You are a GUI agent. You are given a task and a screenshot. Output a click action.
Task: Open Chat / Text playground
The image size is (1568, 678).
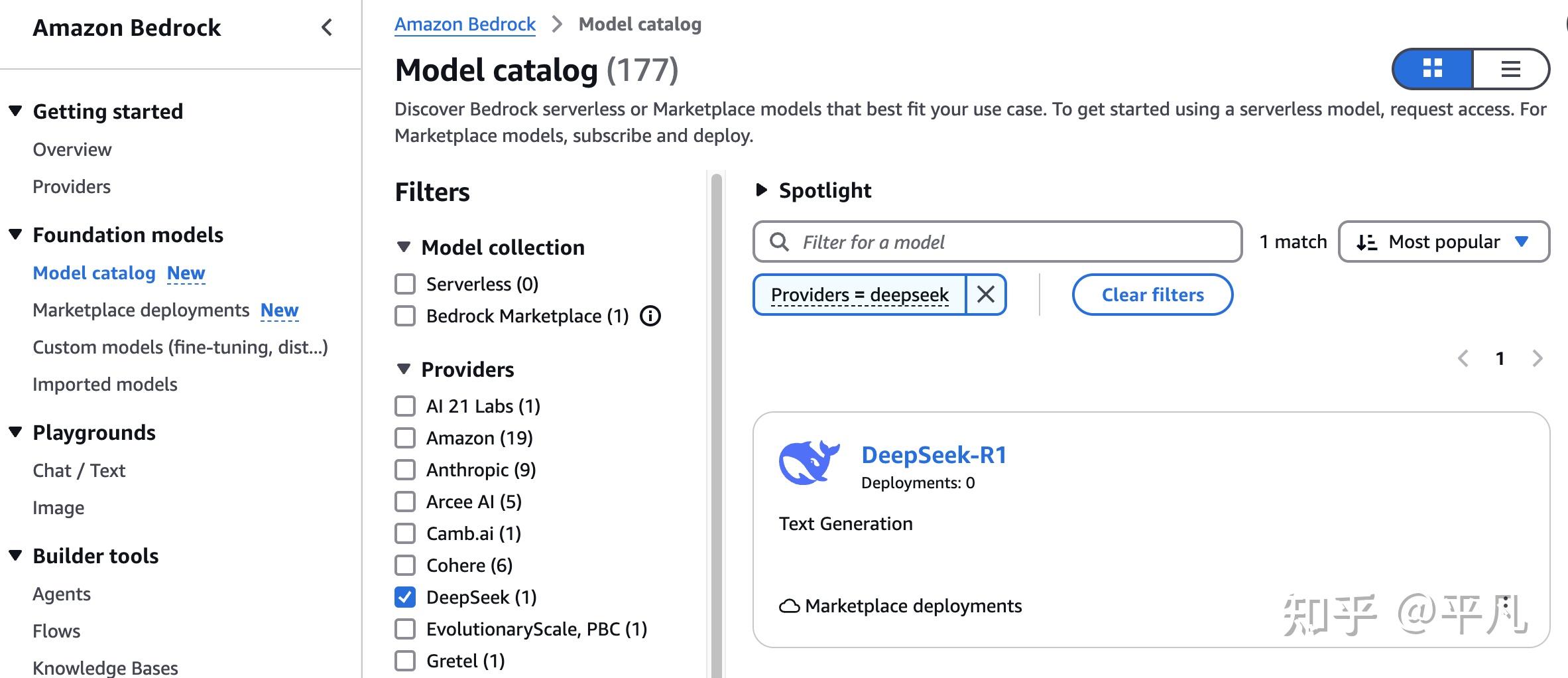point(79,470)
